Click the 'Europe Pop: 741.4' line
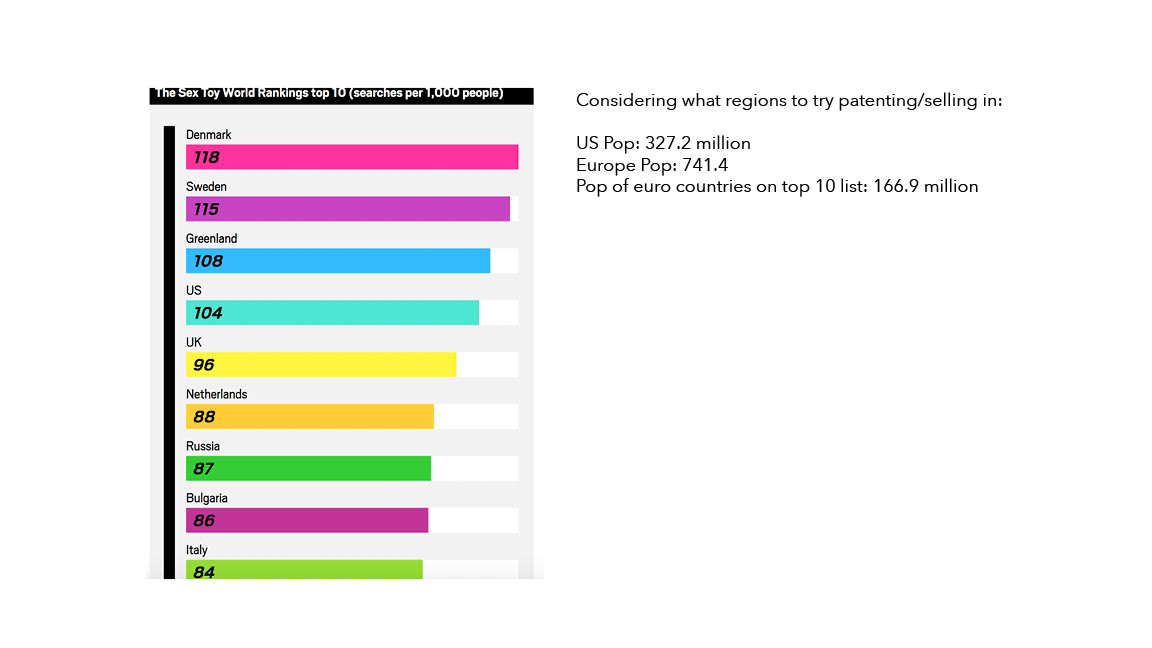This screenshot has height=648, width=1152. 652,165
